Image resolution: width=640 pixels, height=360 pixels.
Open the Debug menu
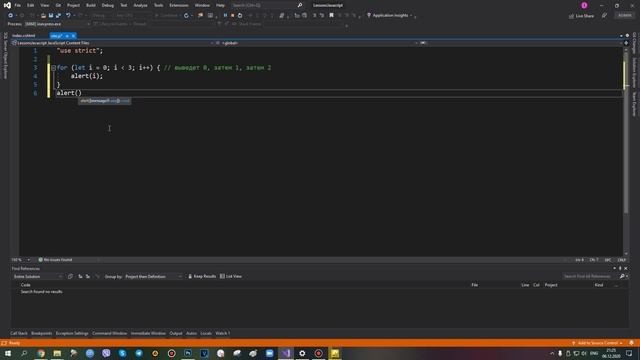coord(108,5)
